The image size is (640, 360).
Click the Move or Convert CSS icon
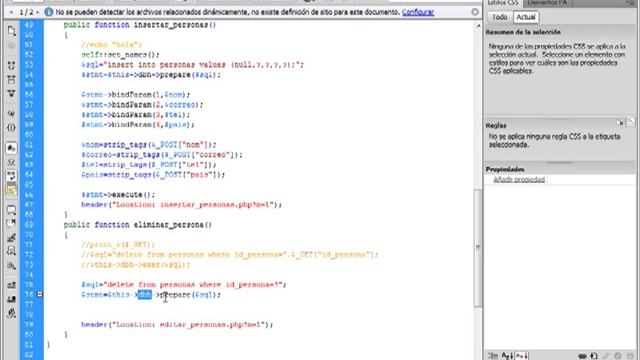pos(11,266)
